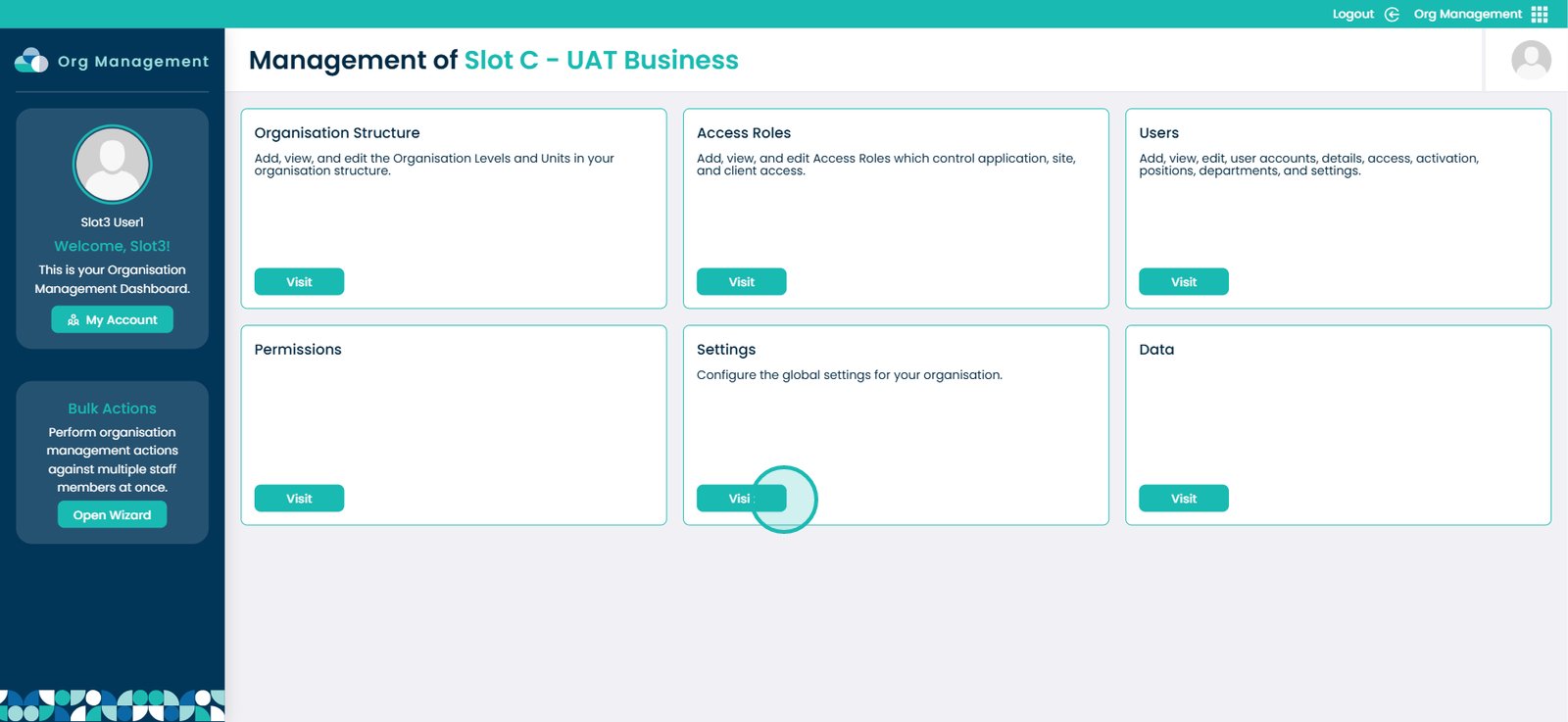This screenshot has height=722, width=1568.
Task: Open My Account button
Action: pyautogui.click(x=112, y=319)
